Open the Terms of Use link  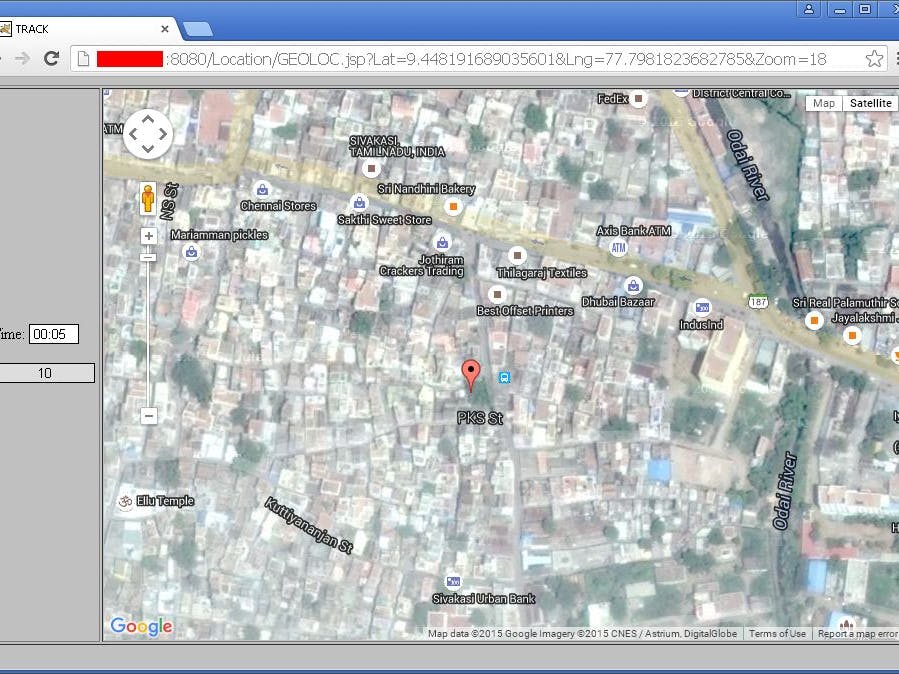[777, 633]
